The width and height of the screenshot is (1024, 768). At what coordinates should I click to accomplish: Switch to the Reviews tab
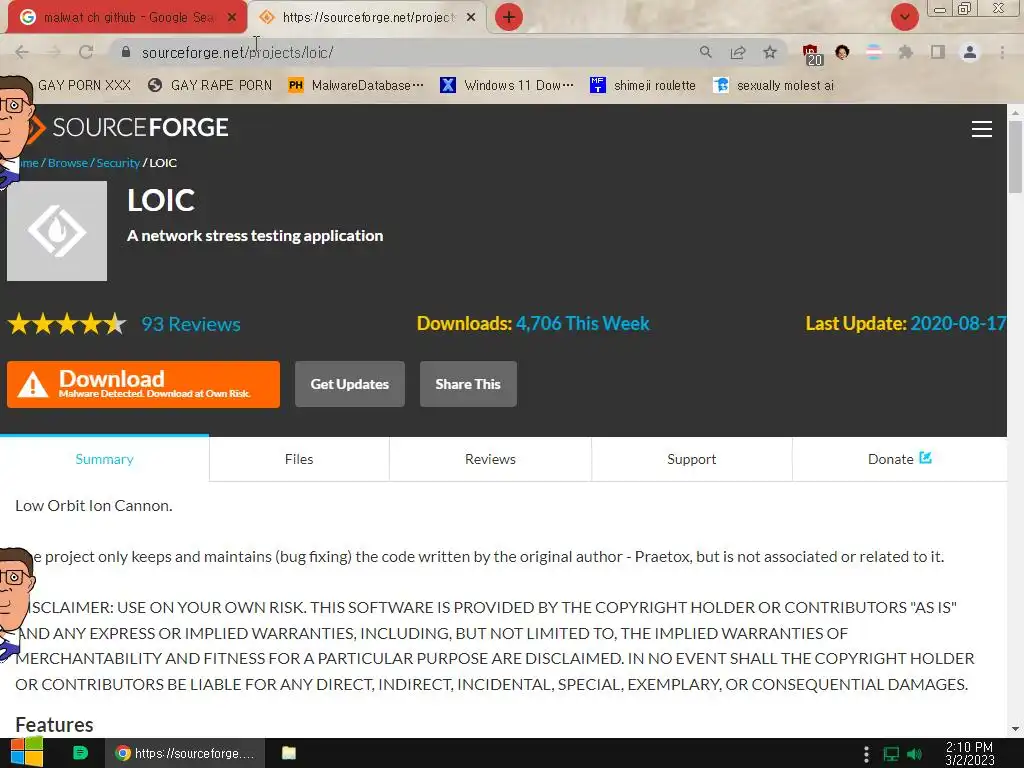[490, 459]
